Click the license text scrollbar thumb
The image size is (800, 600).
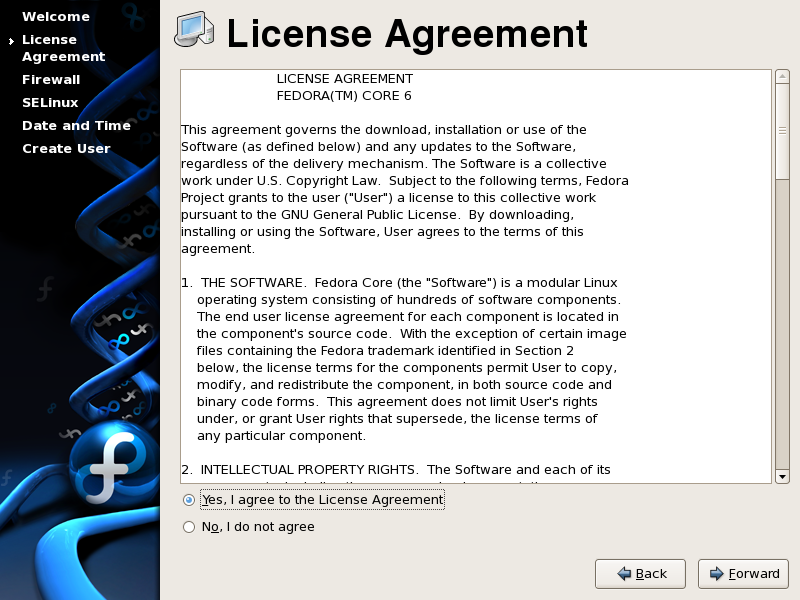782,131
